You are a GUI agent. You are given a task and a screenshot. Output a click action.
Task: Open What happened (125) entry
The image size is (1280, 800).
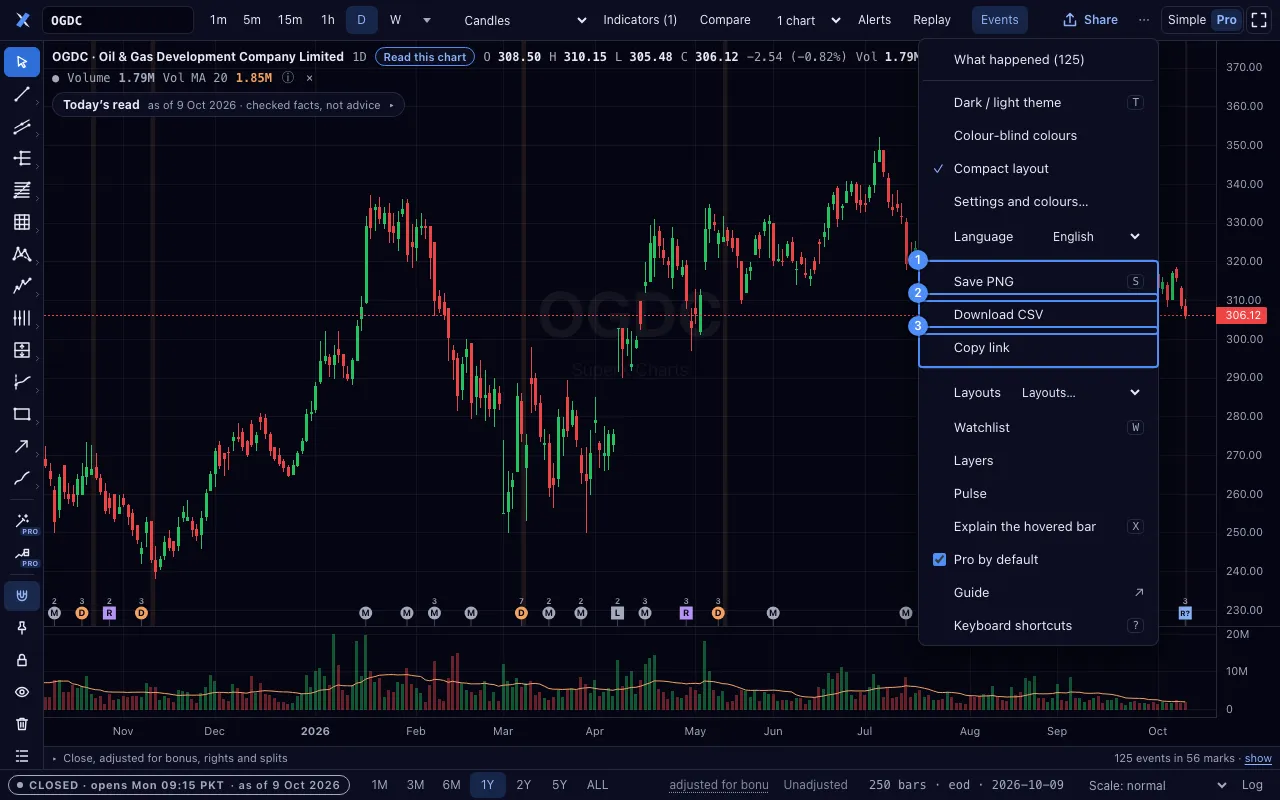pyautogui.click(x=1038, y=59)
